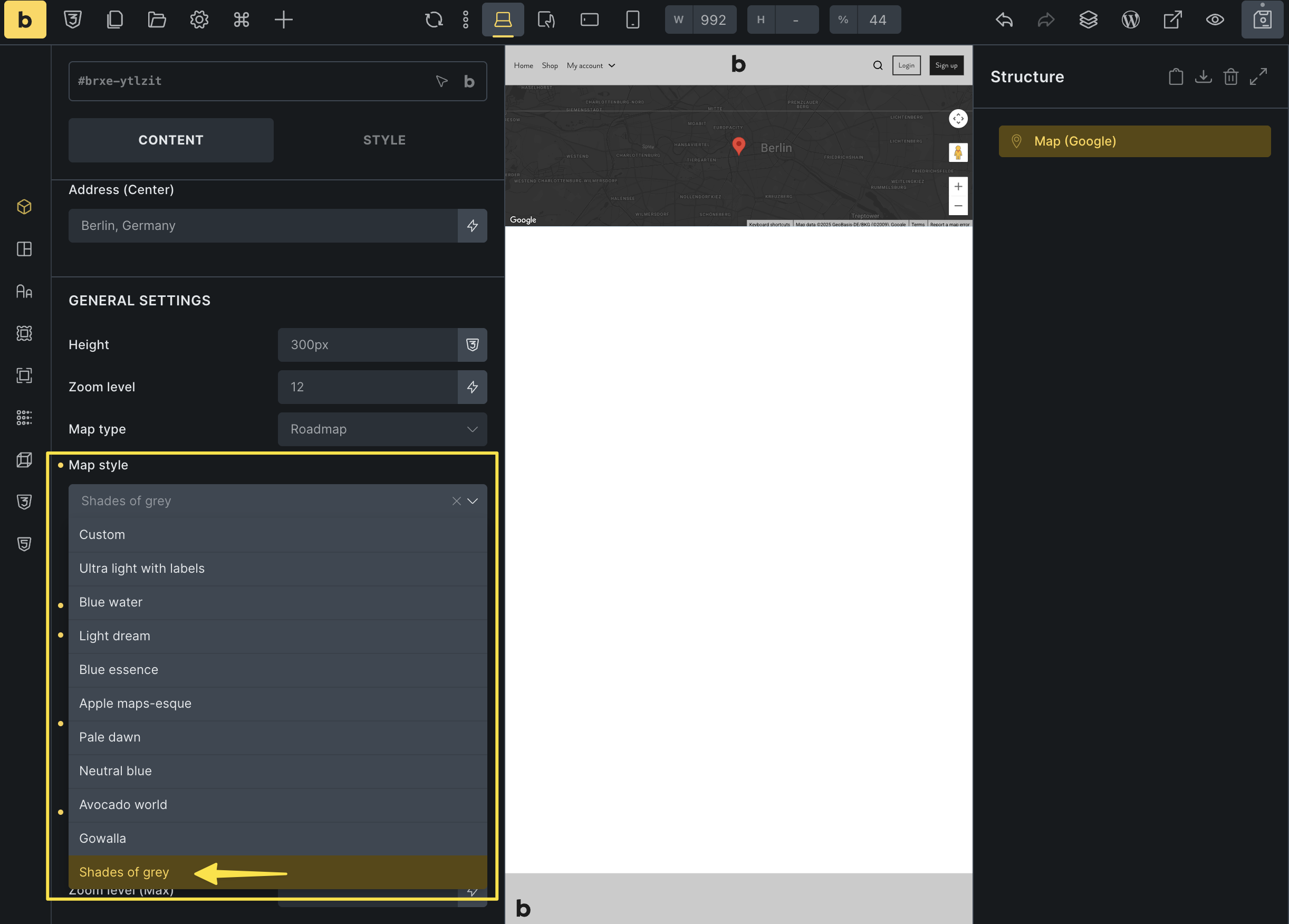
Task: Choose Shades of grey map style
Action: [278, 872]
